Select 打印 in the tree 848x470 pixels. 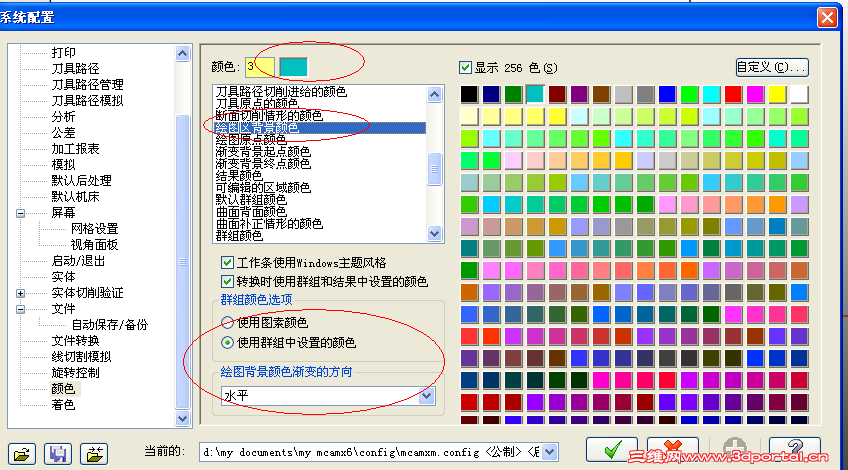(63, 52)
